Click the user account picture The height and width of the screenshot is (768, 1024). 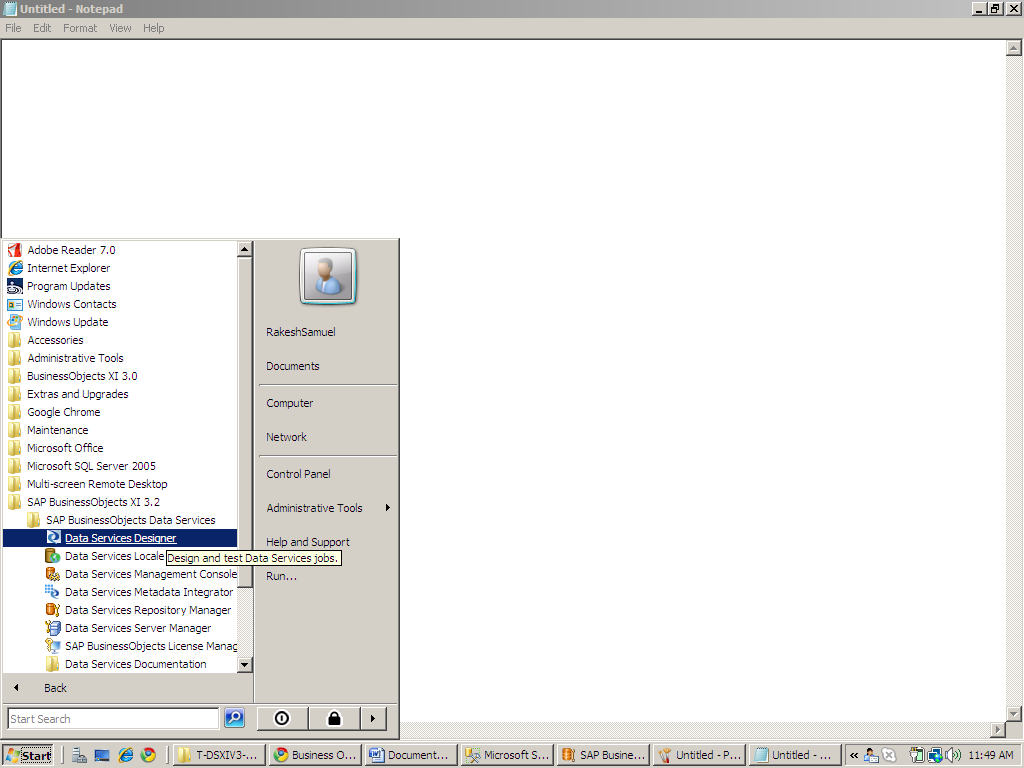328,276
